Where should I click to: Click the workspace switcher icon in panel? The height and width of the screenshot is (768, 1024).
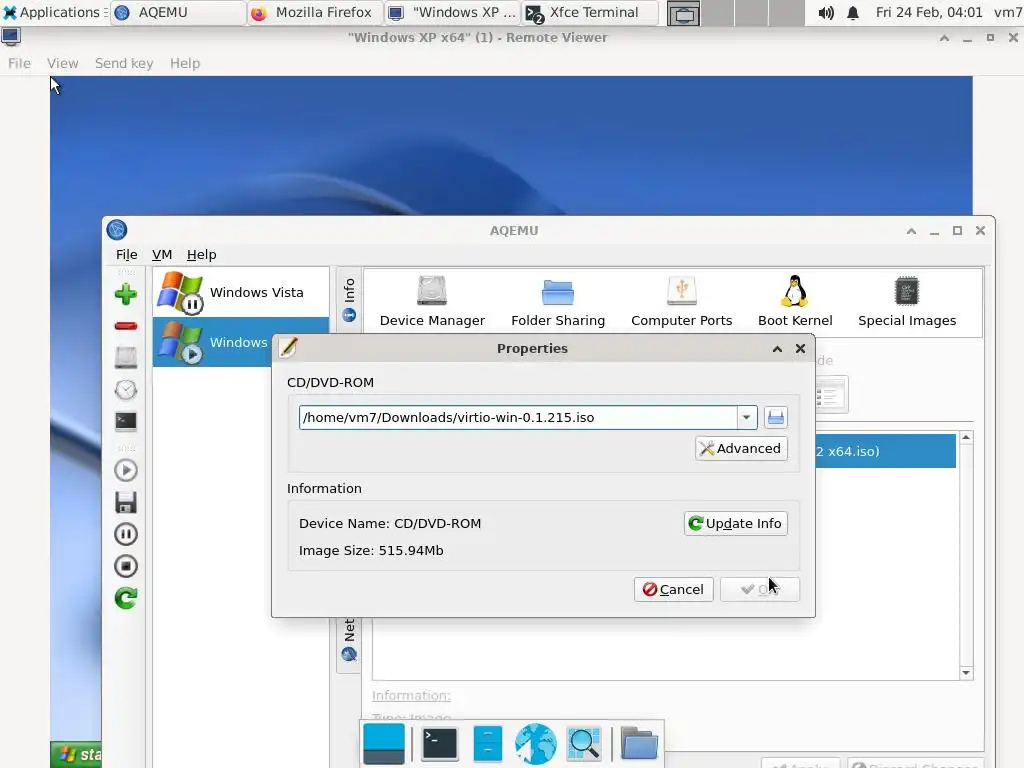click(683, 13)
